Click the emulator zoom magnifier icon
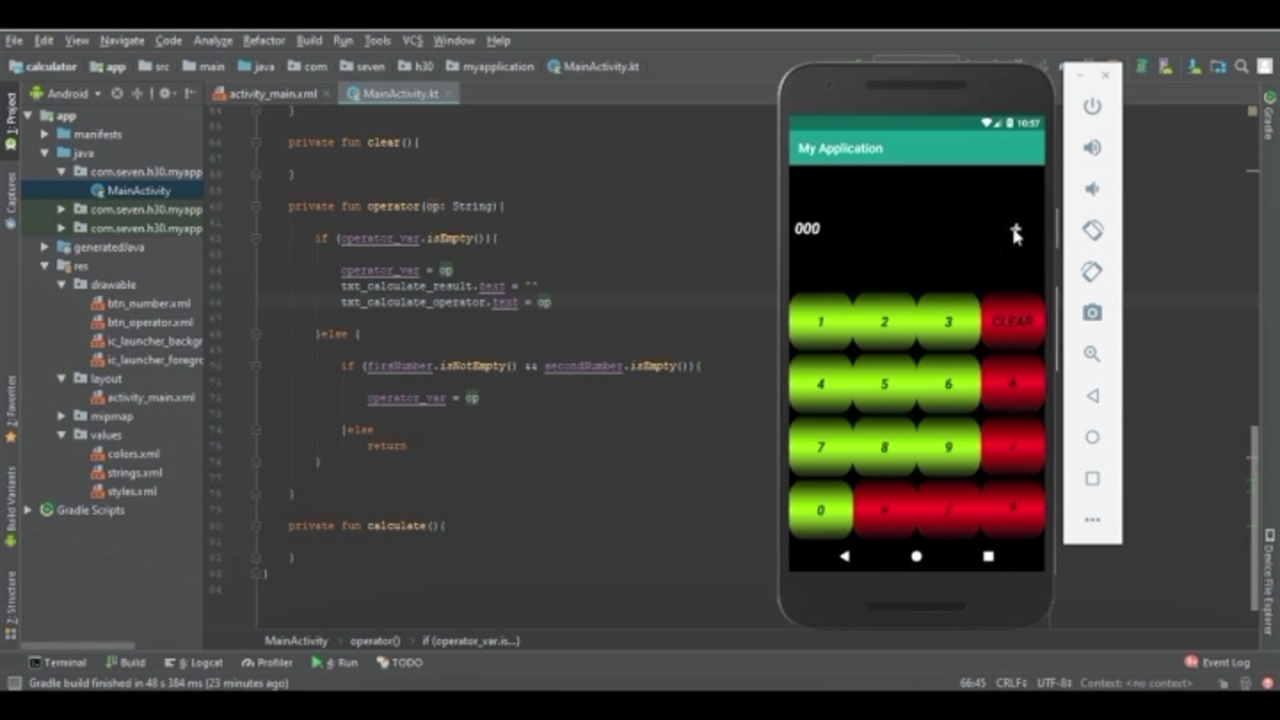Viewport: 1280px width, 720px height. [x=1092, y=354]
